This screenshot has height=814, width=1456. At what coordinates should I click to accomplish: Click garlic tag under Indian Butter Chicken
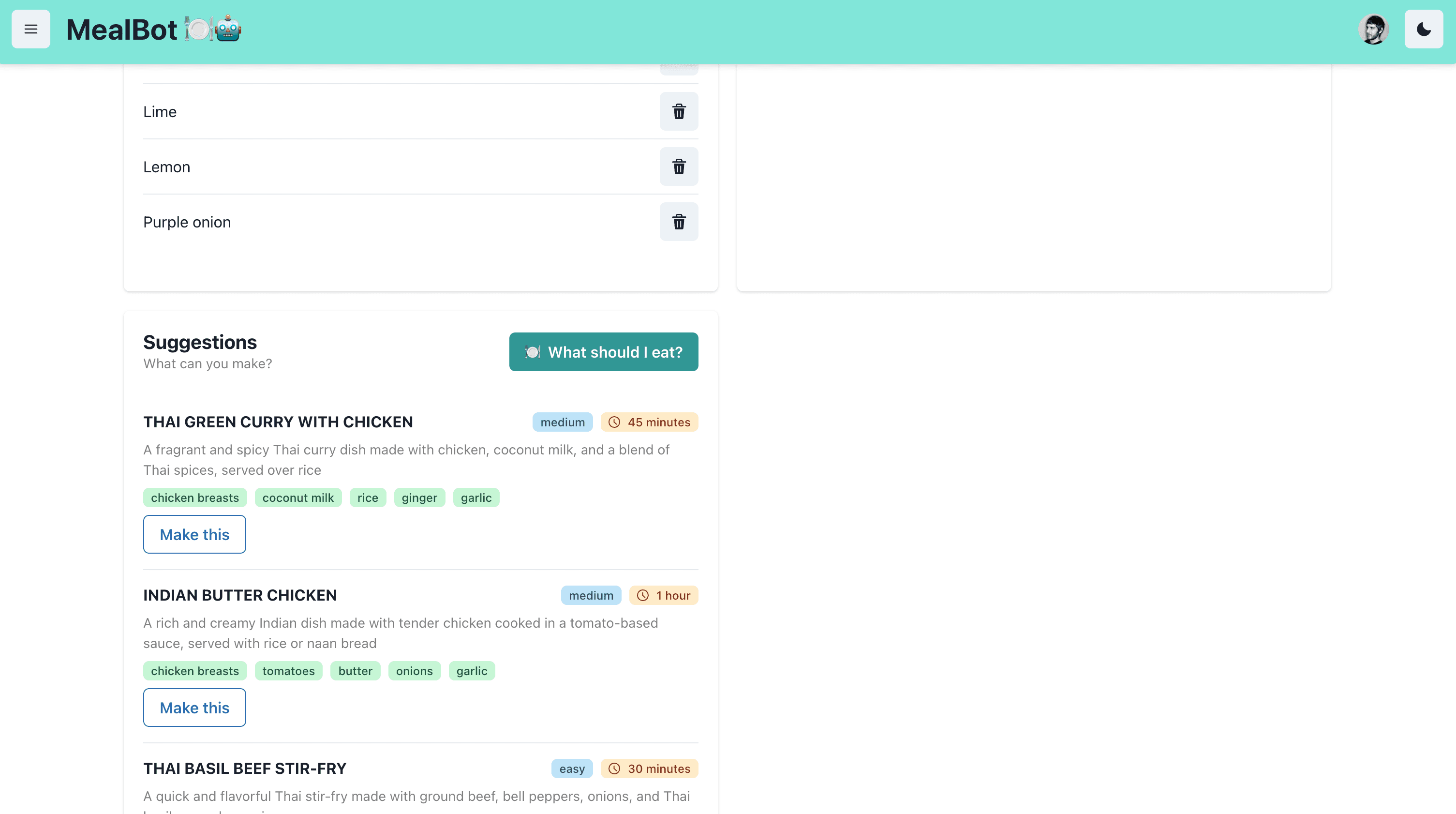(472, 671)
